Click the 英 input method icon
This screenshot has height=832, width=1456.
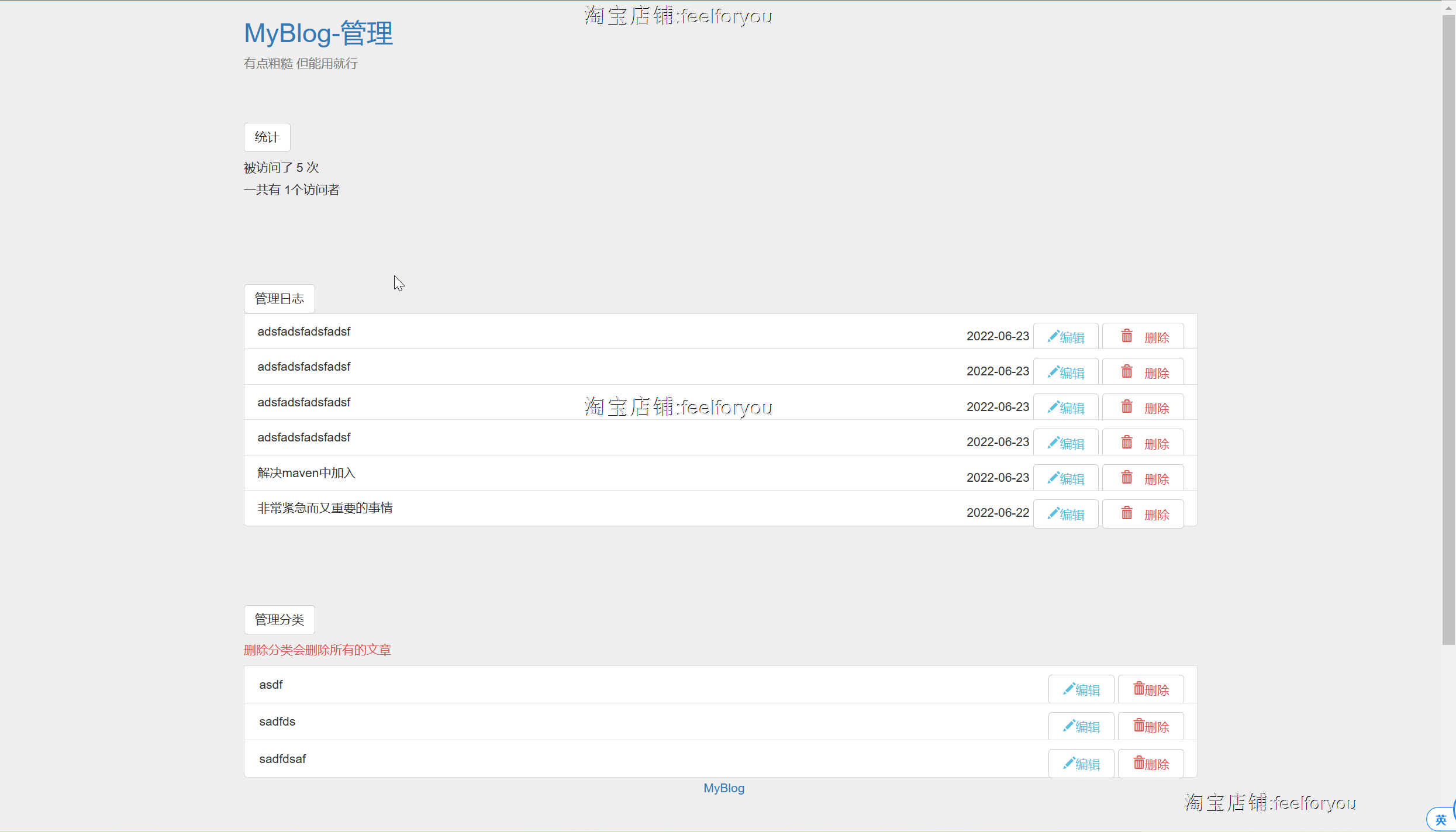[1441, 820]
